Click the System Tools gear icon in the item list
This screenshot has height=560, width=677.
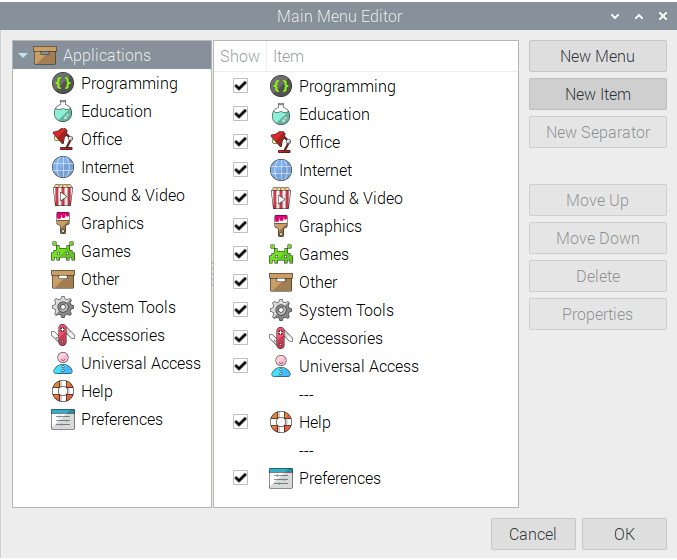tap(281, 310)
